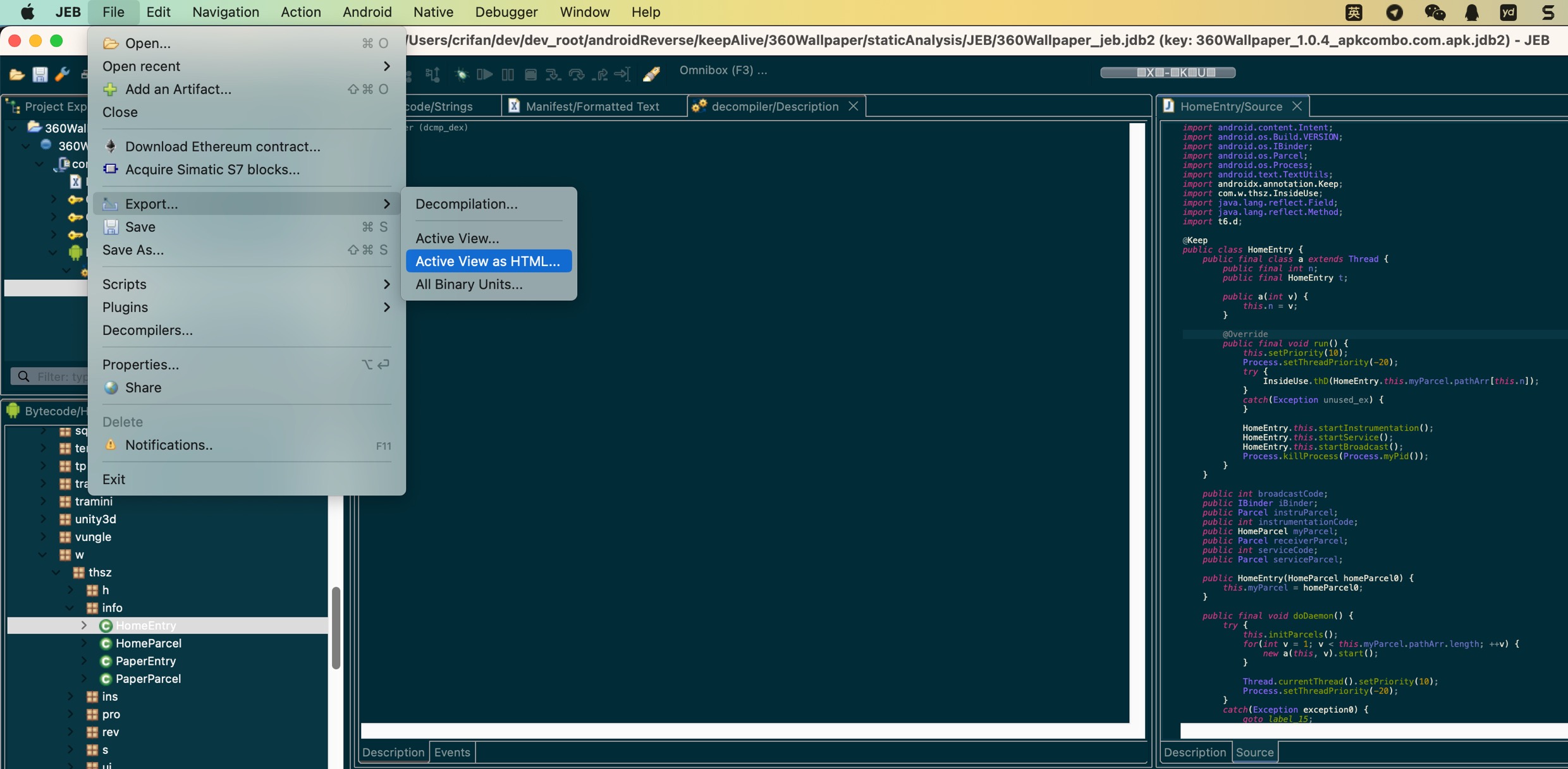Expand the Plugins submenu arrow

(x=386, y=307)
